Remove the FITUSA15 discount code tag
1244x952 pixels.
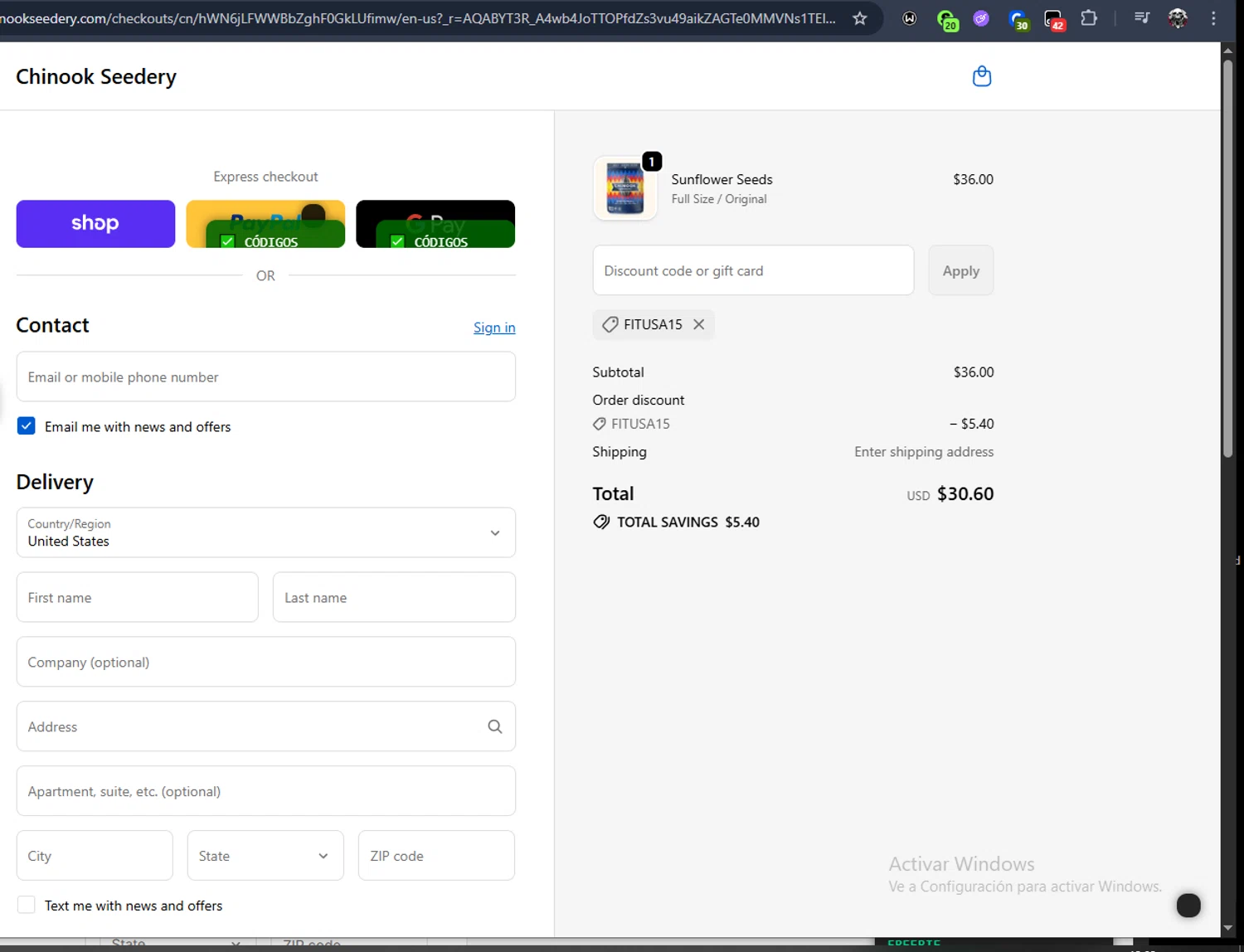pyautogui.click(x=699, y=324)
